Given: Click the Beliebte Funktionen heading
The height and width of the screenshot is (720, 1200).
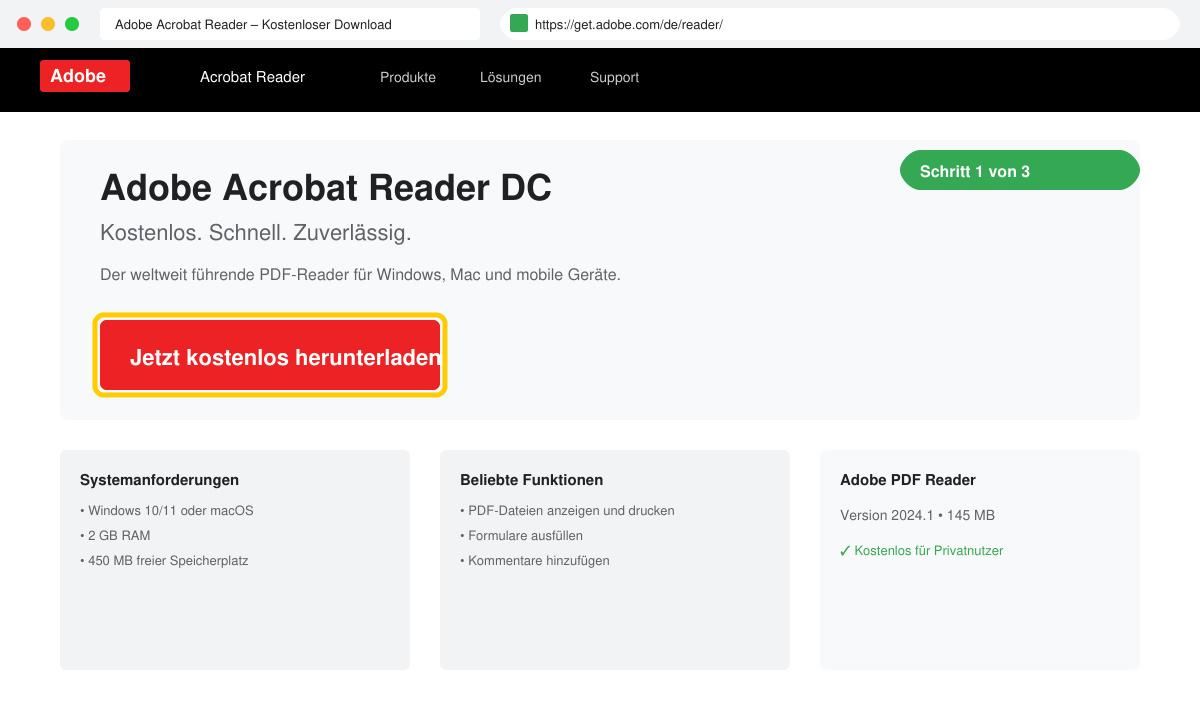Looking at the screenshot, I should pyautogui.click(x=531, y=480).
